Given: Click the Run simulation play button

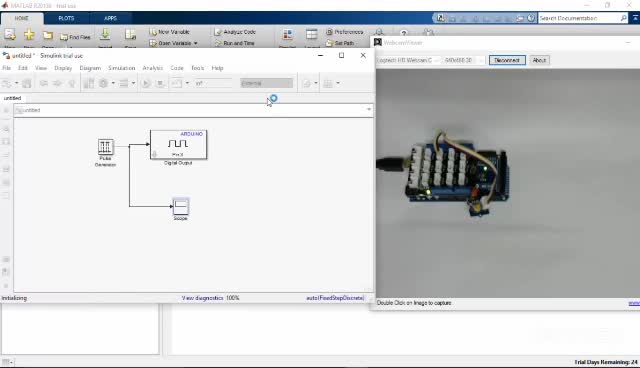Looking at the screenshot, I should [x=146, y=83].
